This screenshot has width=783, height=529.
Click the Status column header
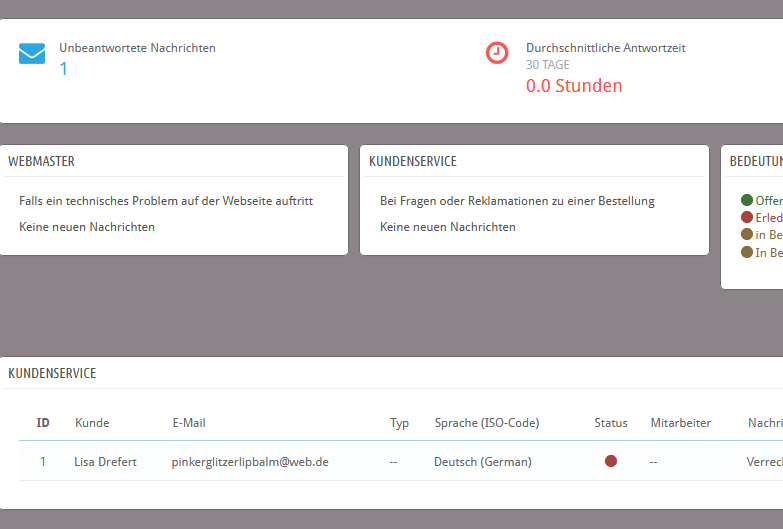pyautogui.click(x=611, y=423)
